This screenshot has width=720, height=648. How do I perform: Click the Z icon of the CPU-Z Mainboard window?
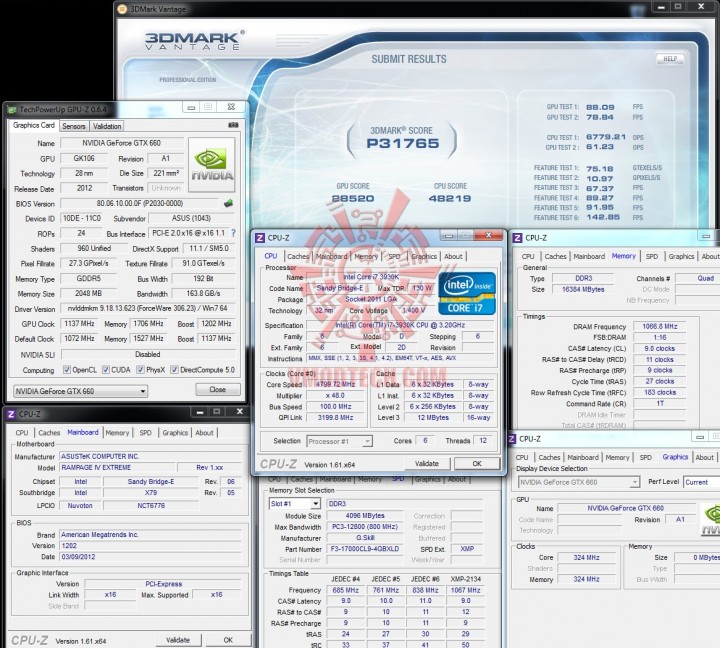[x=11, y=414]
